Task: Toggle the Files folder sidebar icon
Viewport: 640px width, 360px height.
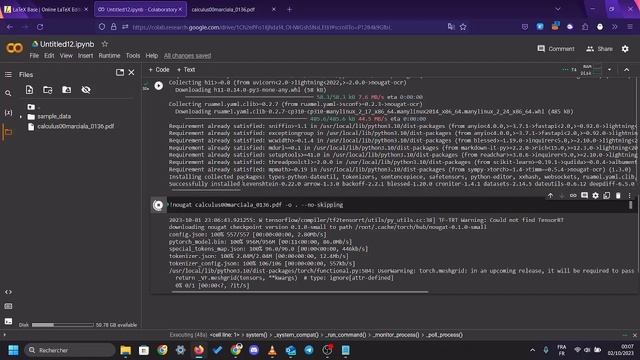Action: point(8,132)
